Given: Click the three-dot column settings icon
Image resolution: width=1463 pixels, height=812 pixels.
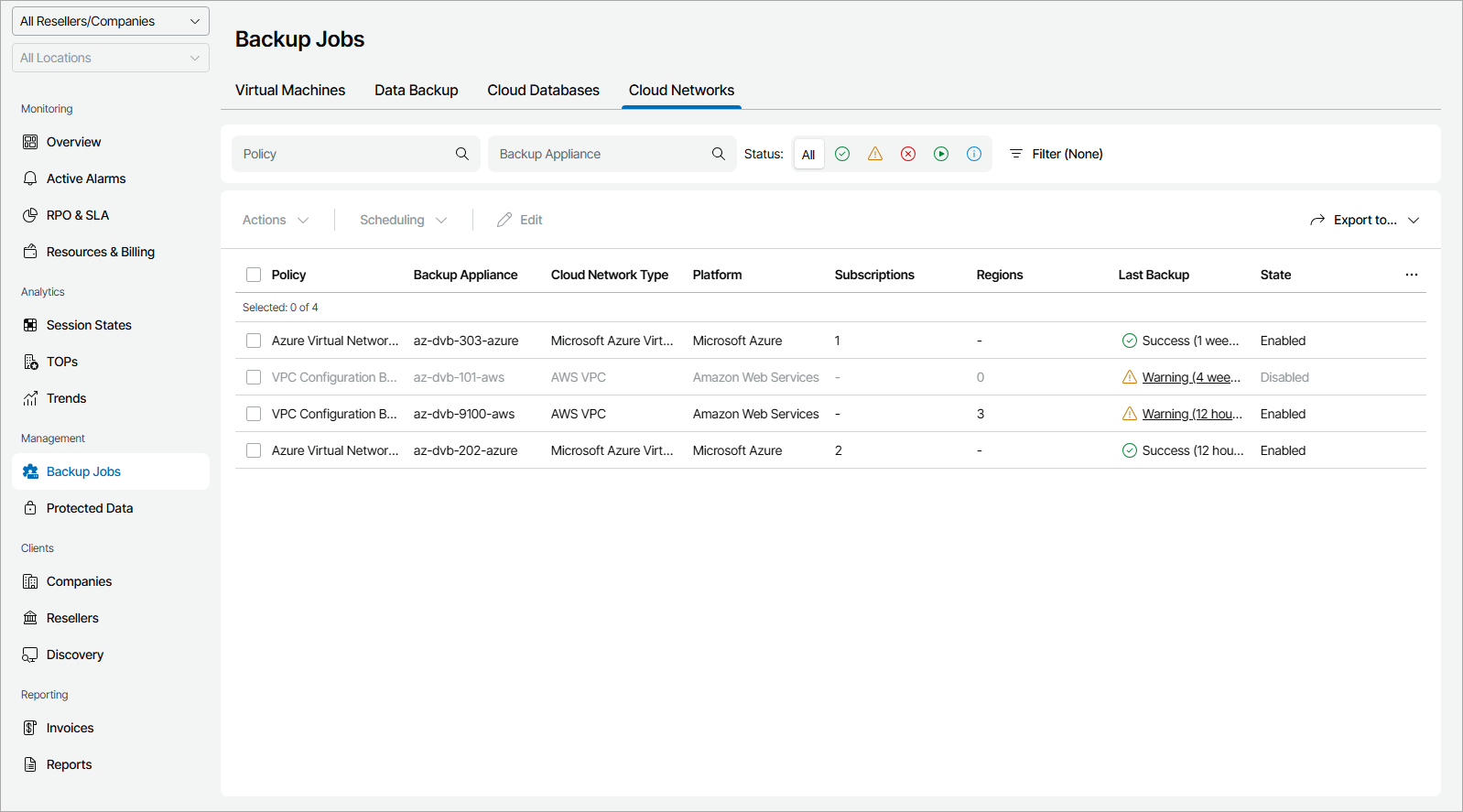Looking at the screenshot, I should tap(1412, 275).
